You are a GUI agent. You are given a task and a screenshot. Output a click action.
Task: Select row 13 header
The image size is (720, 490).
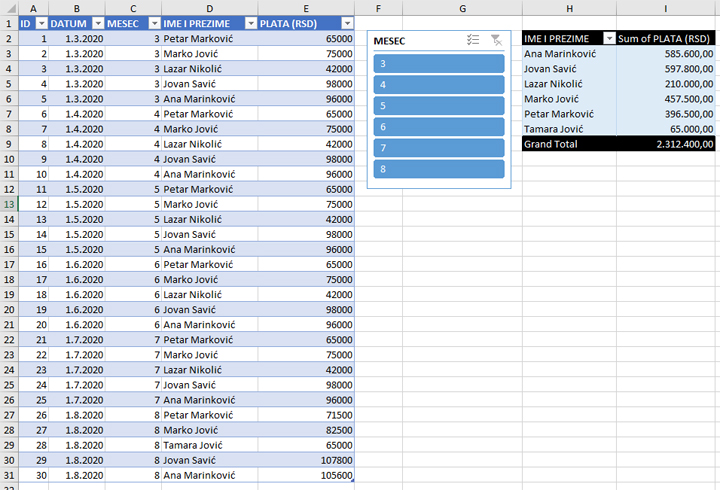tap(9, 204)
